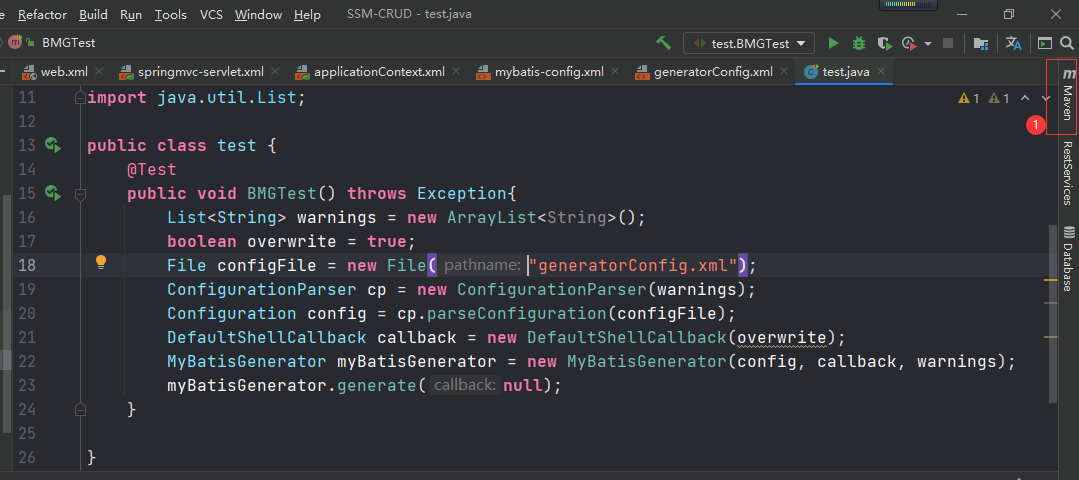
Task: Click the @Test annotation
Action: (151, 169)
